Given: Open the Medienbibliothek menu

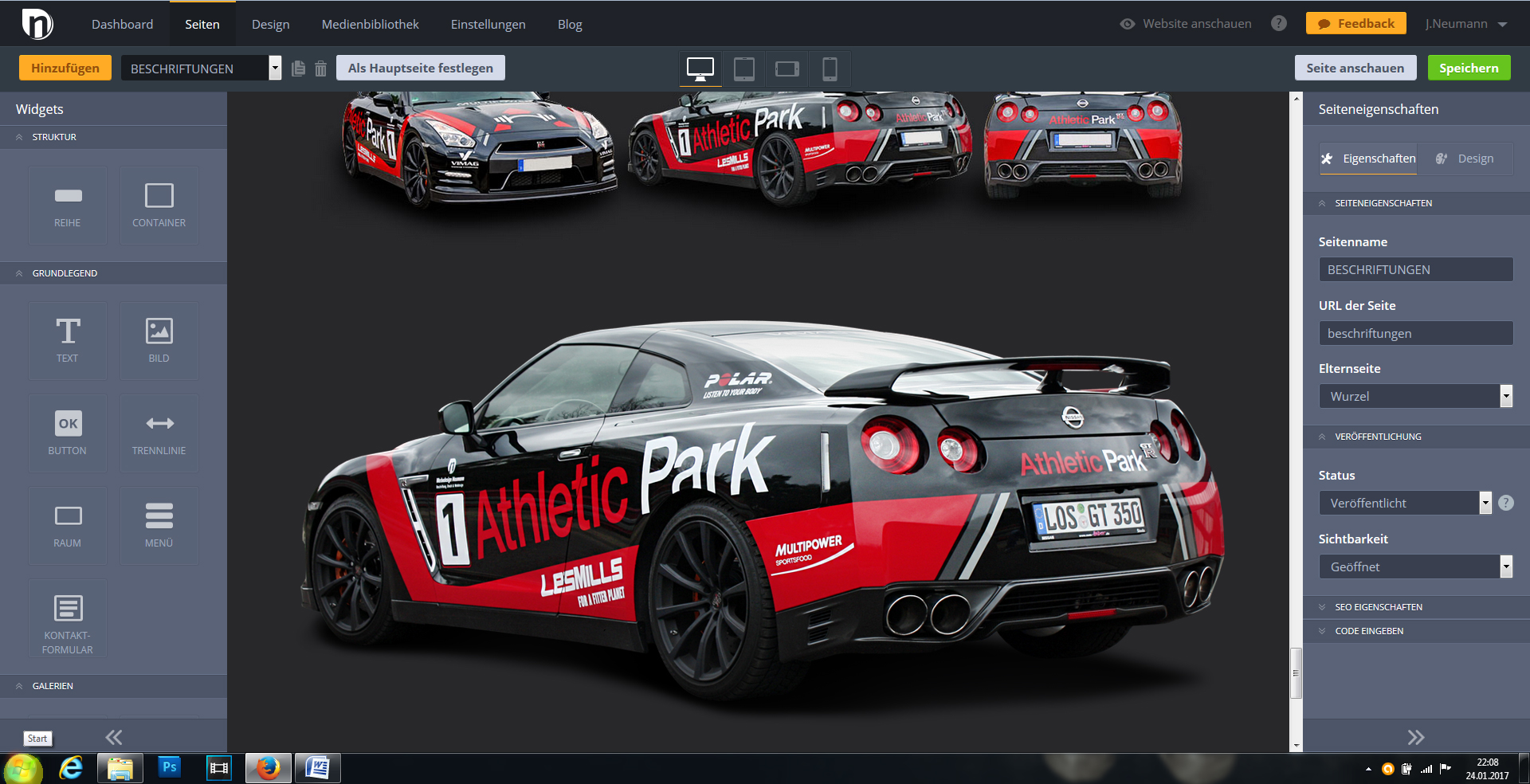Looking at the screenshot, I should point(370,24).
